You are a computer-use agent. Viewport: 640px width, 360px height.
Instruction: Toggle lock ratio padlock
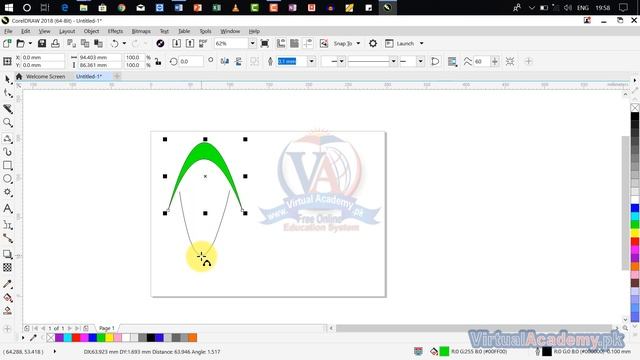point(158,62)
